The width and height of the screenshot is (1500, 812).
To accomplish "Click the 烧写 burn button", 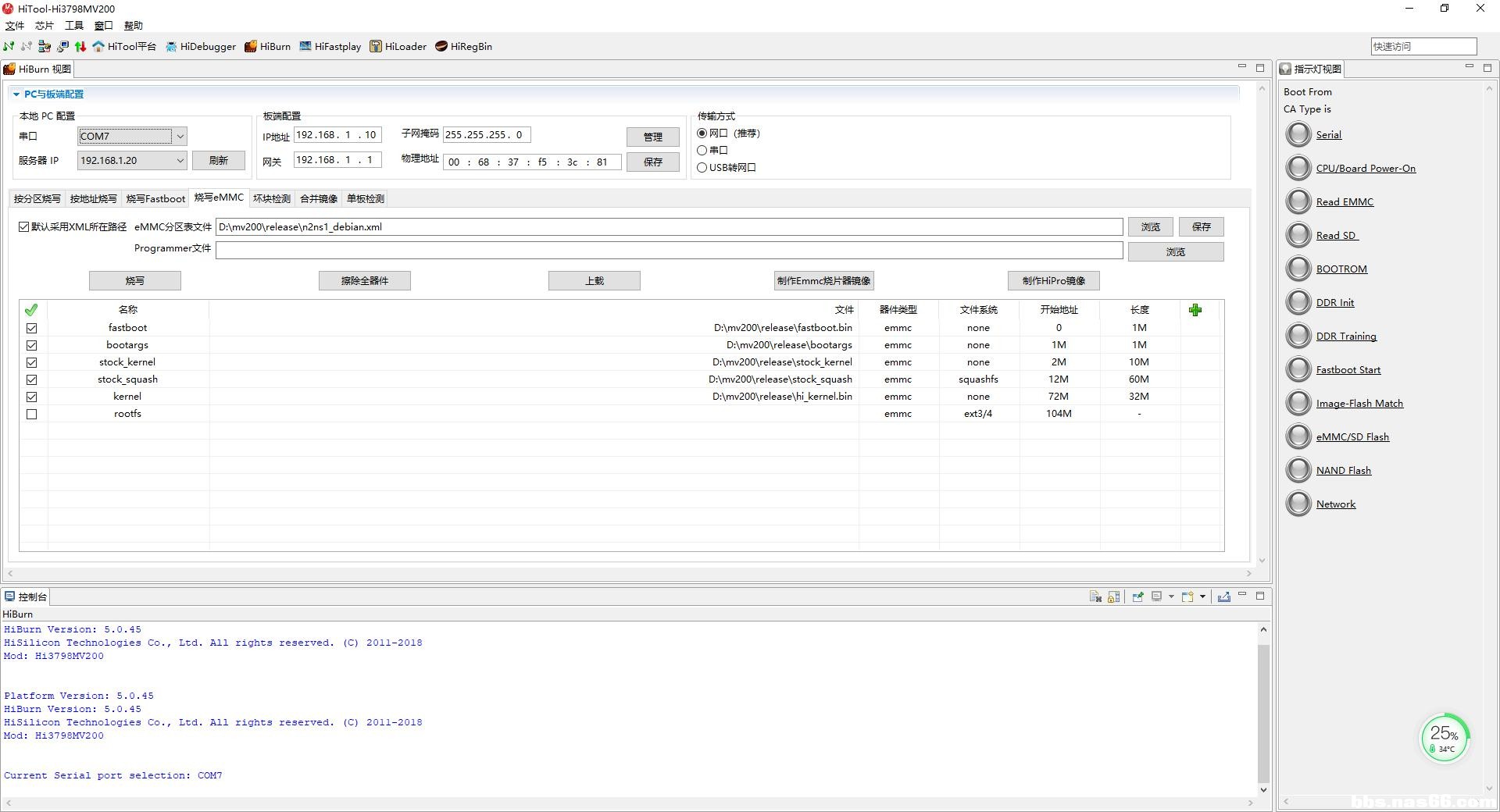I will pos(134,281).
